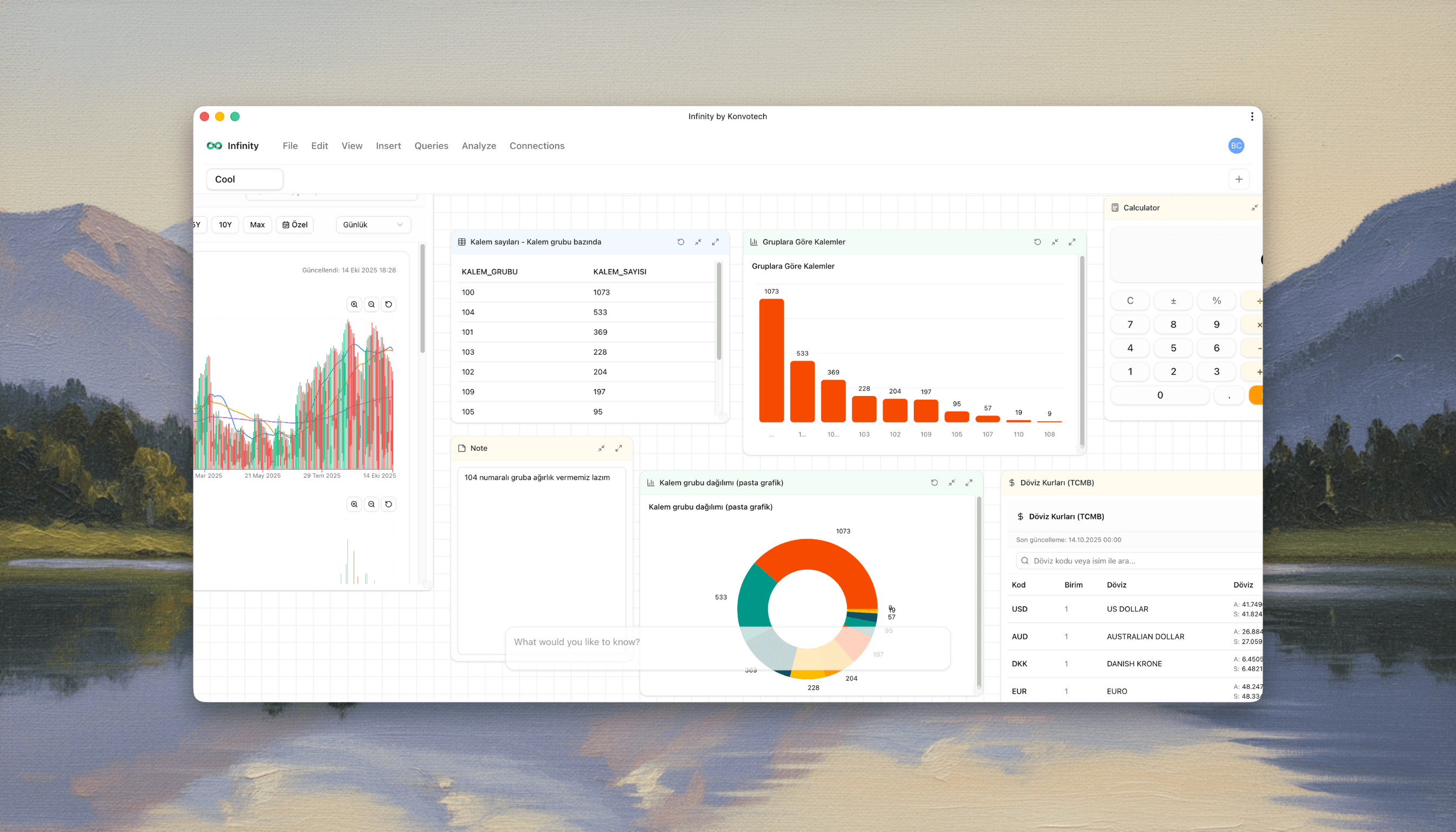Collapse the Note widget
The height and width of the screenshot is (832, 1456).
(601, 448)
